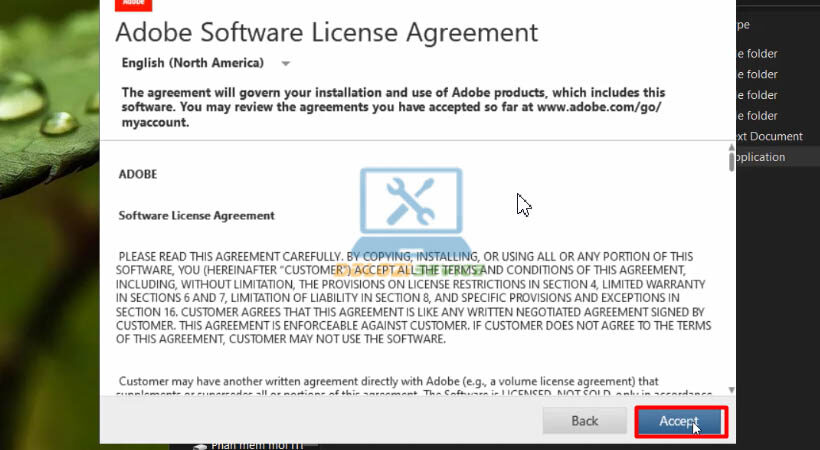
Task: Click the Type column header in file list
Action: [744, 25]
